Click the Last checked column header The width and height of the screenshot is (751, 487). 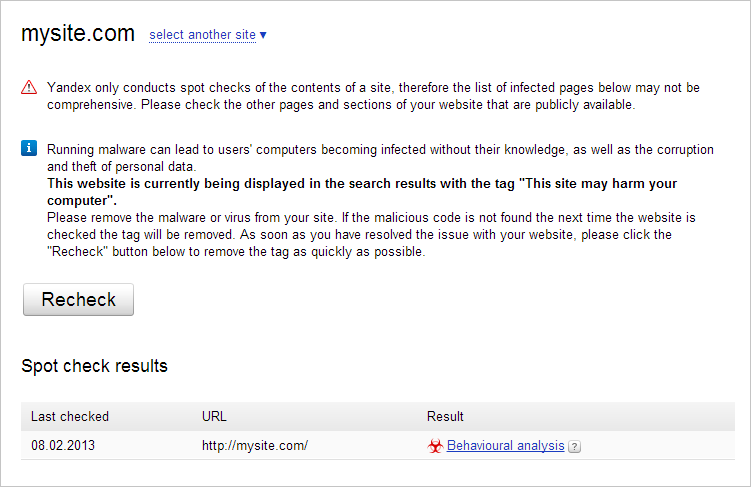(70, 416)
